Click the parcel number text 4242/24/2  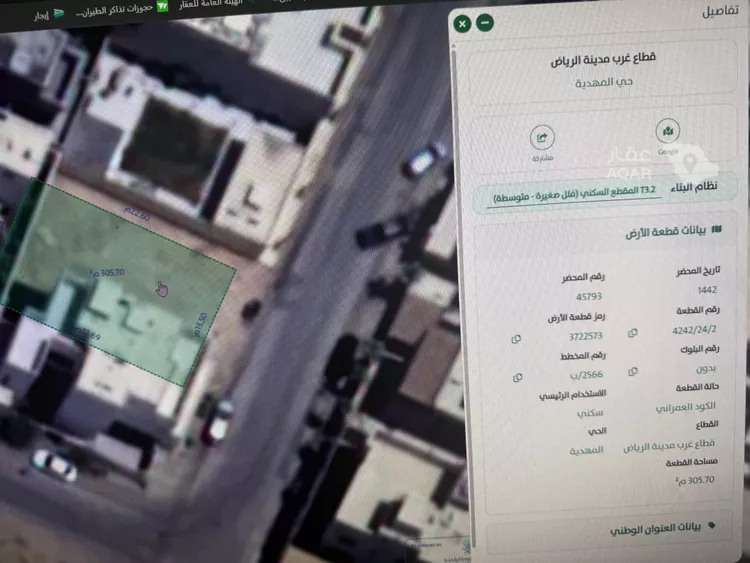(x=694, y=330)
